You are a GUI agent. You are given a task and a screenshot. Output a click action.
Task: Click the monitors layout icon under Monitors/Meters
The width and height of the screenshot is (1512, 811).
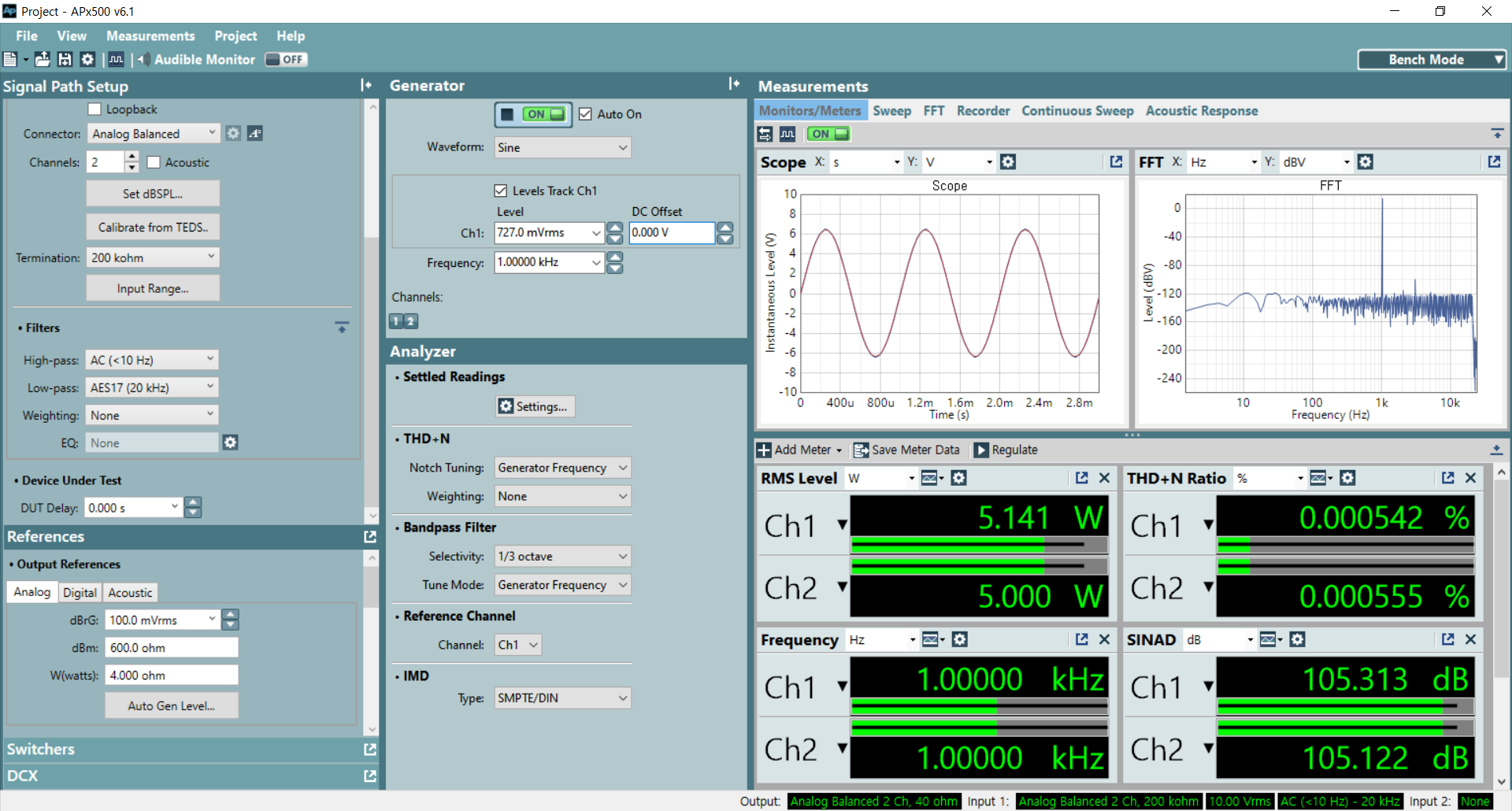[x=765, y=134]
